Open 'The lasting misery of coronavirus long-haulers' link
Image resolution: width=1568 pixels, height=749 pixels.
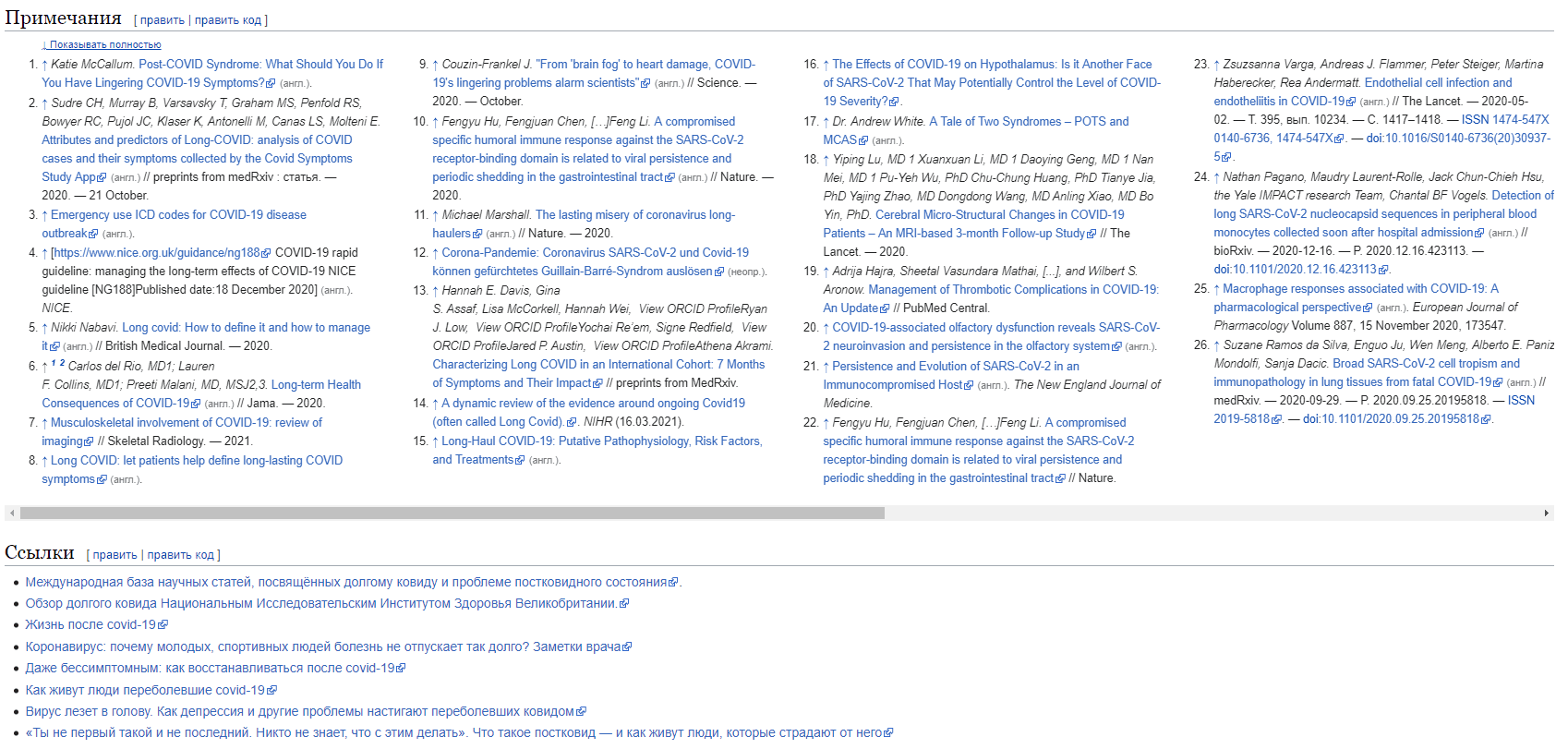point(584,224)
